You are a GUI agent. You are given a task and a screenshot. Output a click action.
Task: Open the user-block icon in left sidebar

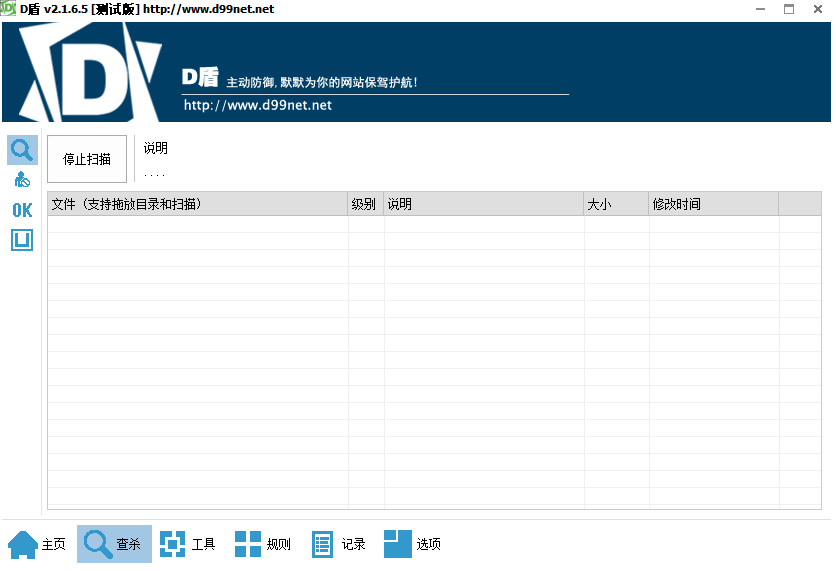22,180
